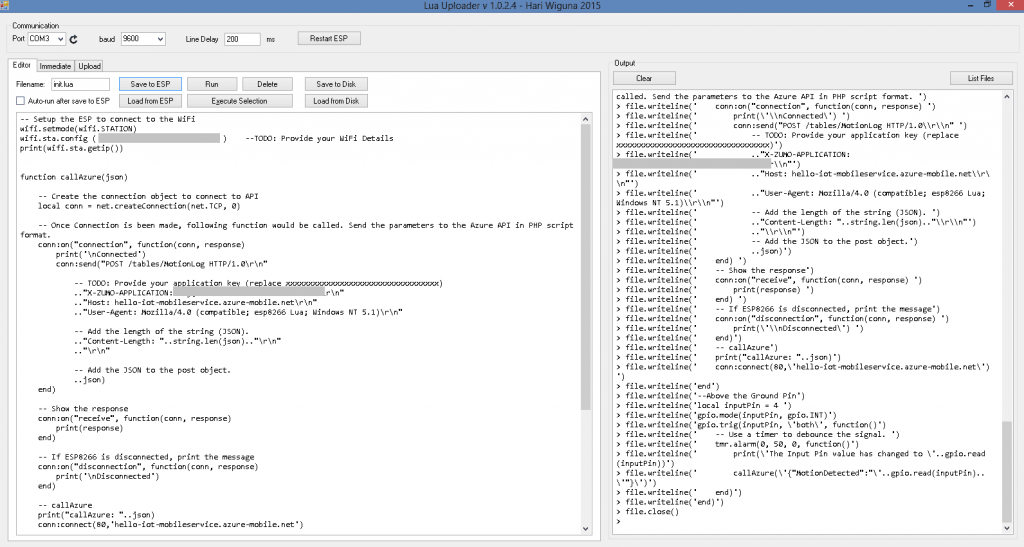Screen dimensions: 1024x547
Task: Toggle Auto-run after save to ESP checkbox
Action: pyautogui.click(x=20, y=101)
